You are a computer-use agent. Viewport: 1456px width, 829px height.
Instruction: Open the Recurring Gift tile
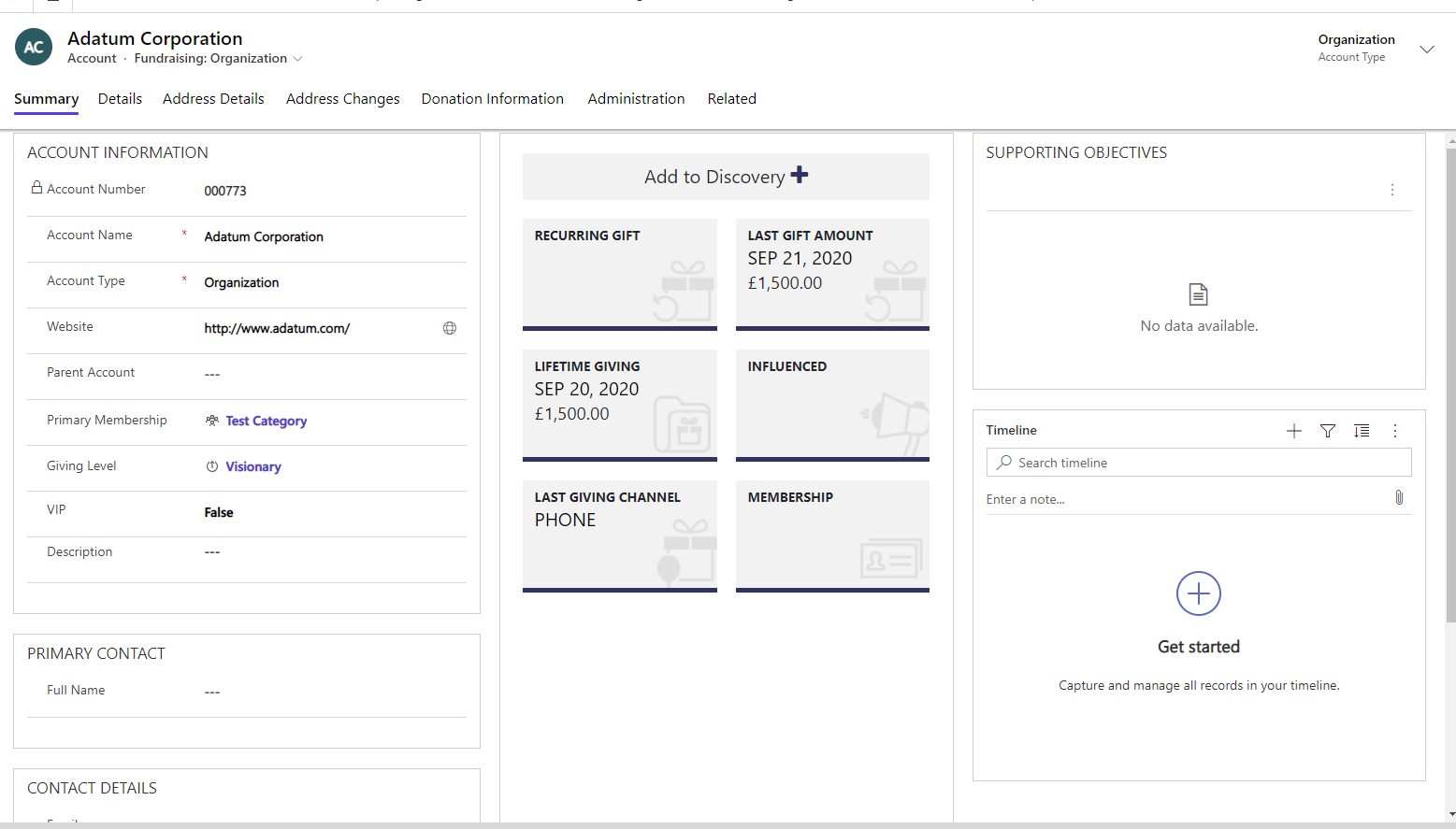tap(620, 275)
